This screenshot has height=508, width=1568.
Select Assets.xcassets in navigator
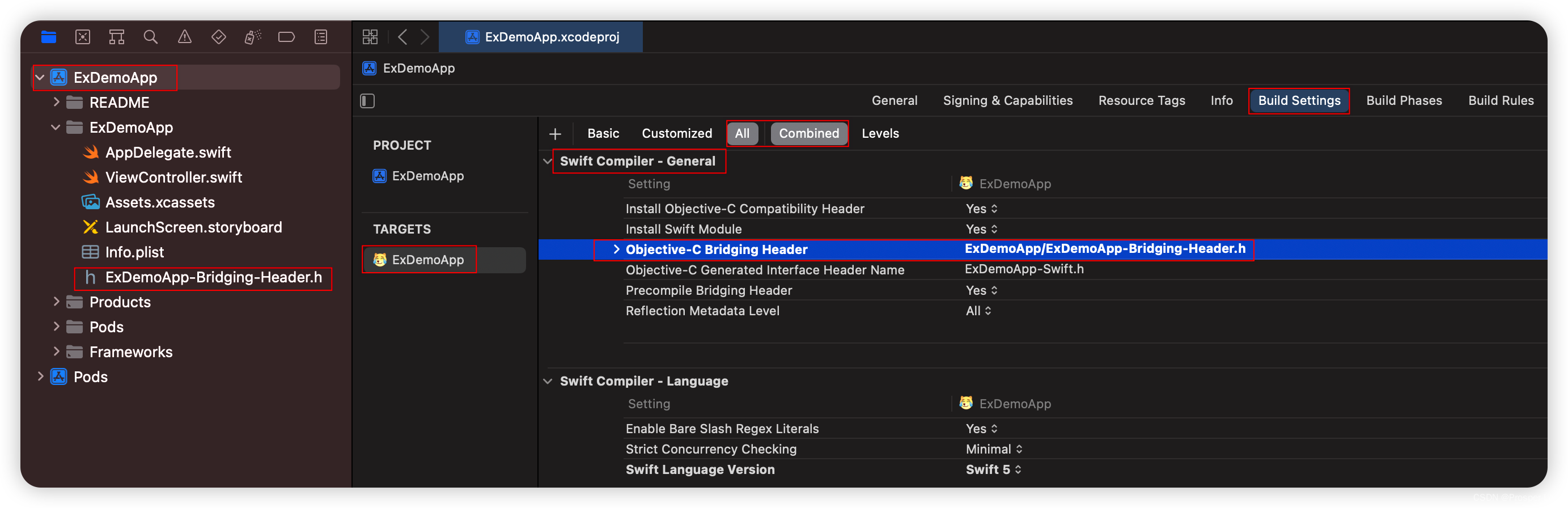159,202
